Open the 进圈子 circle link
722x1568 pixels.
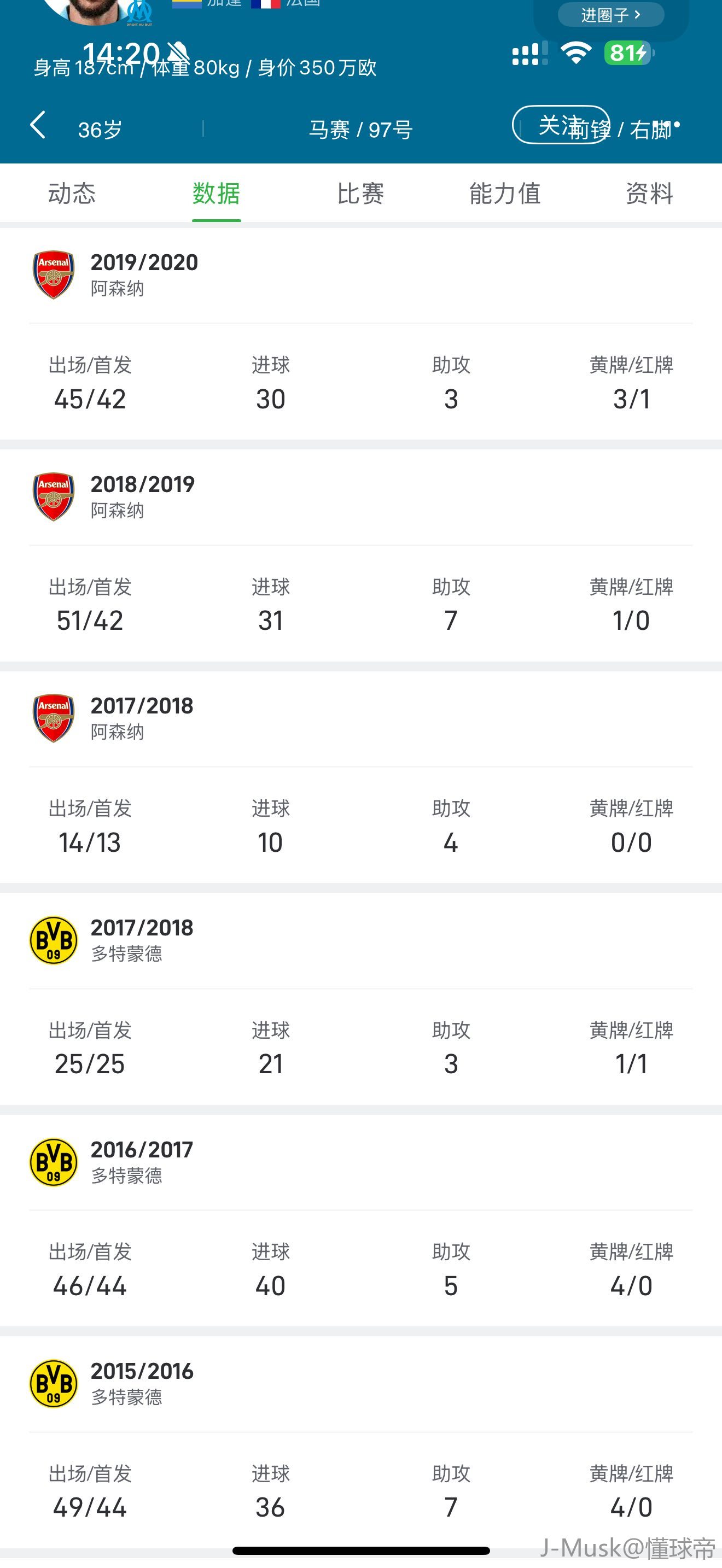click(610, 15)
